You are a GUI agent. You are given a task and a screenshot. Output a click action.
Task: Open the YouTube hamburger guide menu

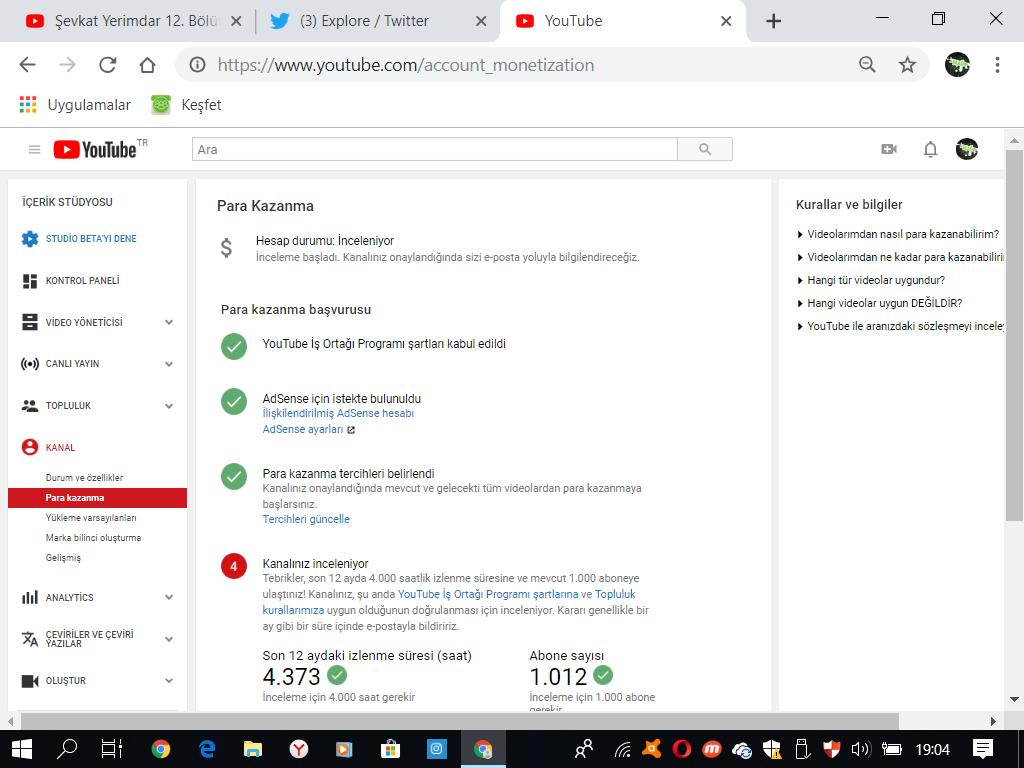point(35,150)
